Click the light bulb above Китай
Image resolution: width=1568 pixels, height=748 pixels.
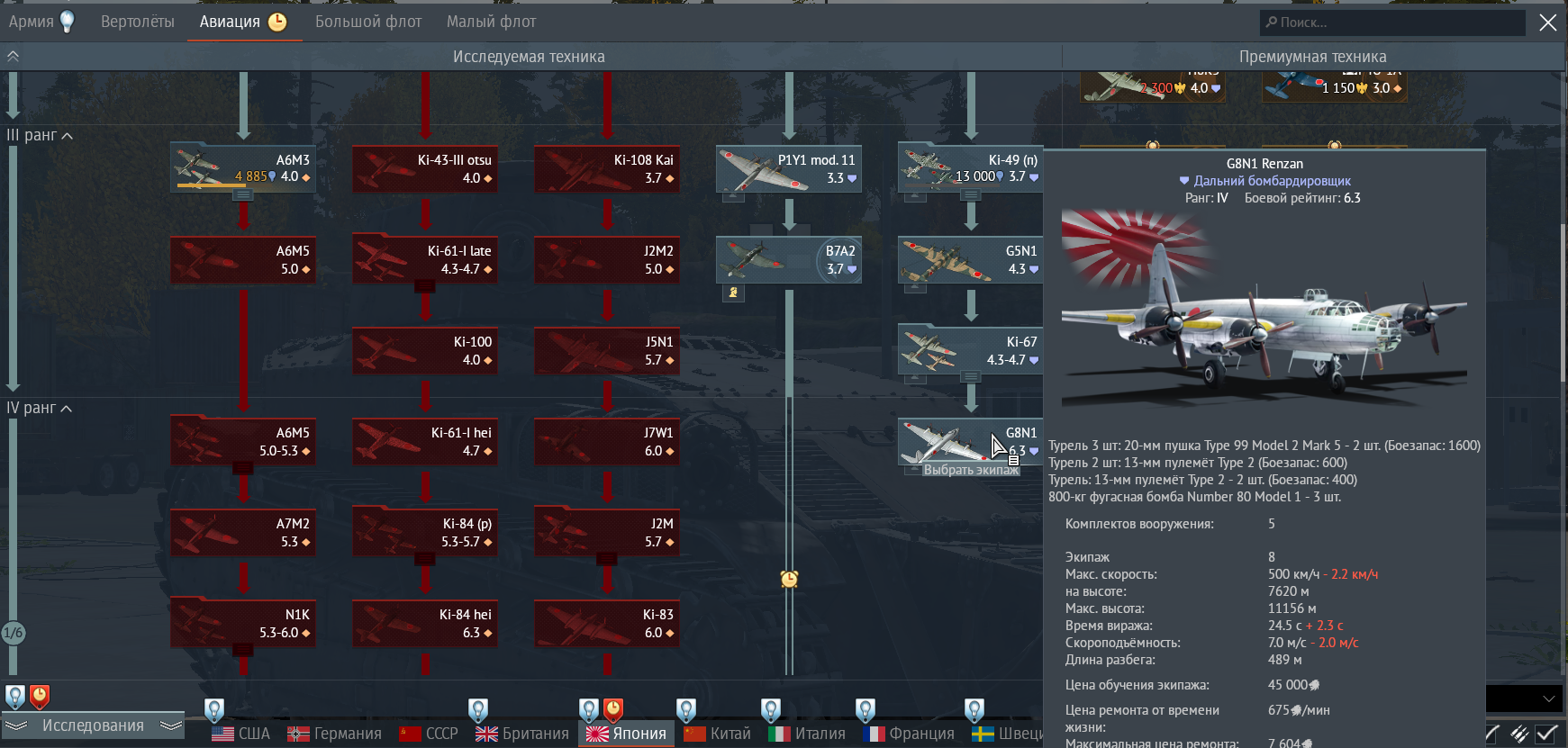click(686, 710)
